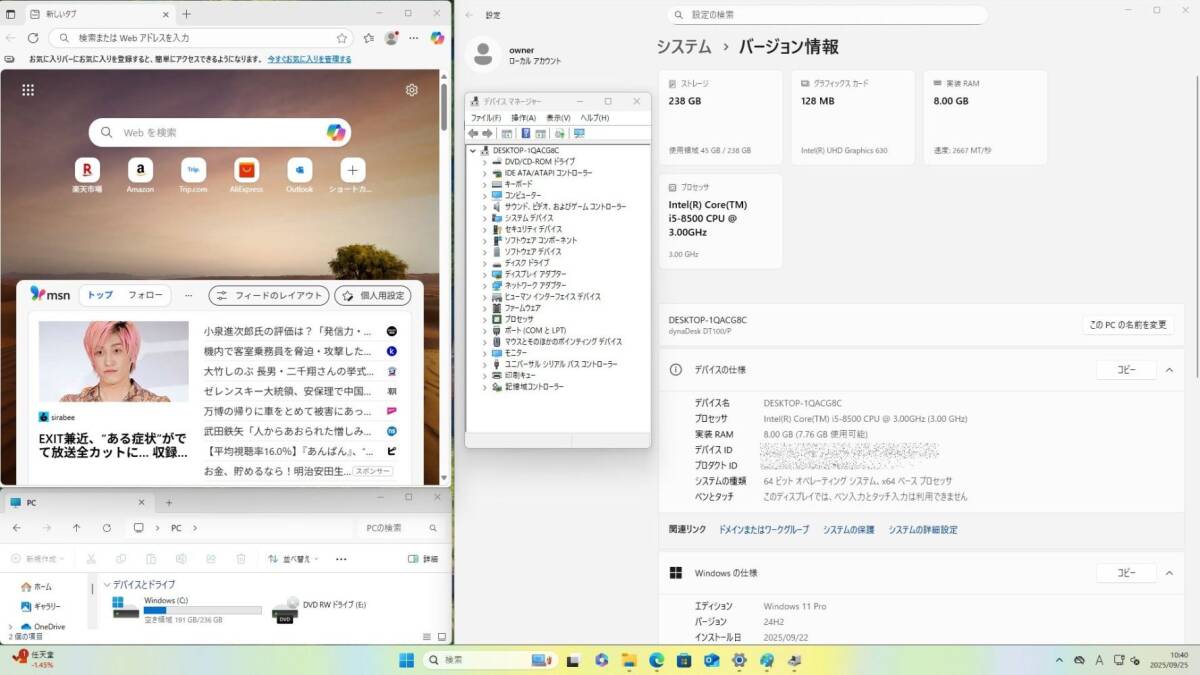Open new tab page settings gear

[412, 90]
